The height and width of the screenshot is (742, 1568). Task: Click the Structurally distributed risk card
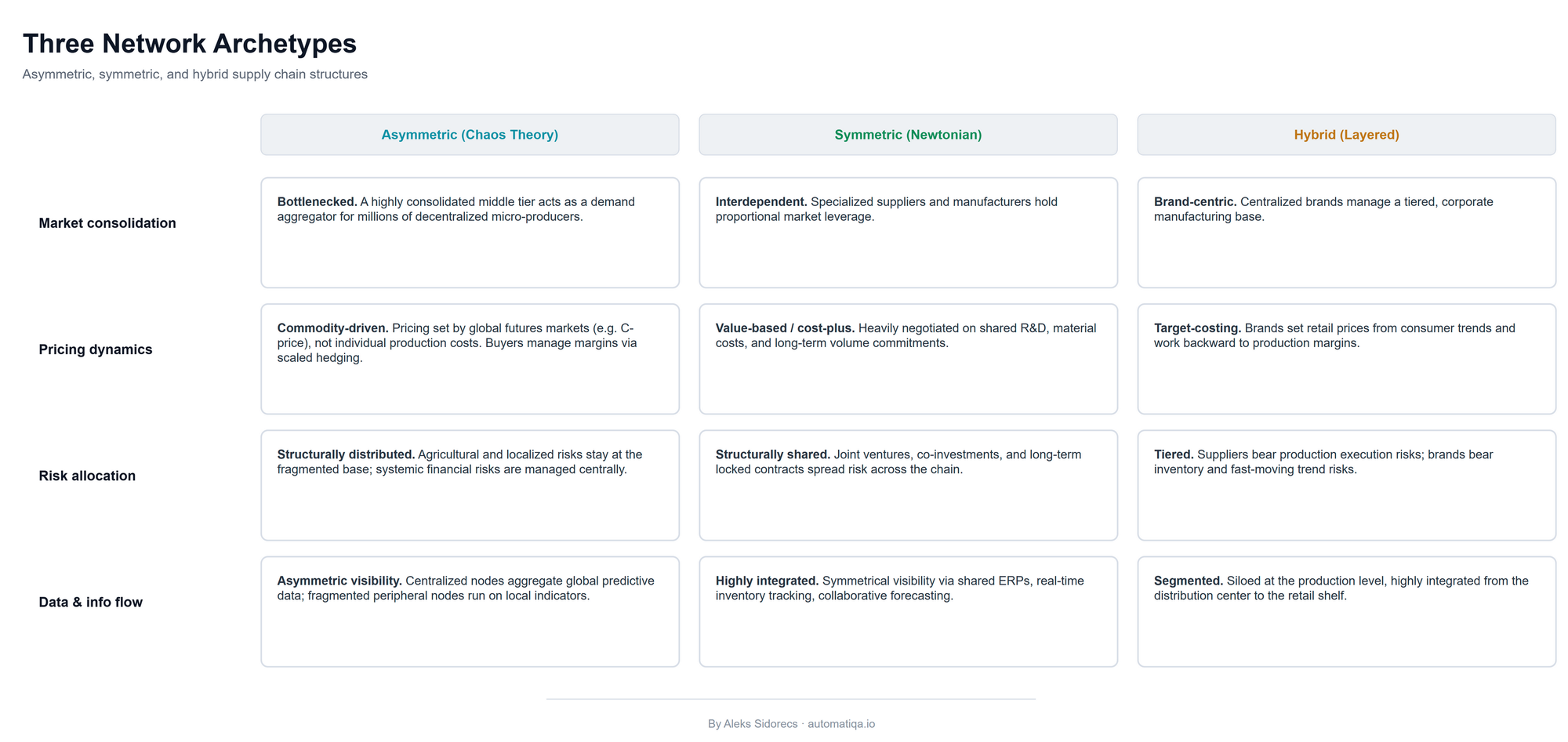(x=470, y=485)
